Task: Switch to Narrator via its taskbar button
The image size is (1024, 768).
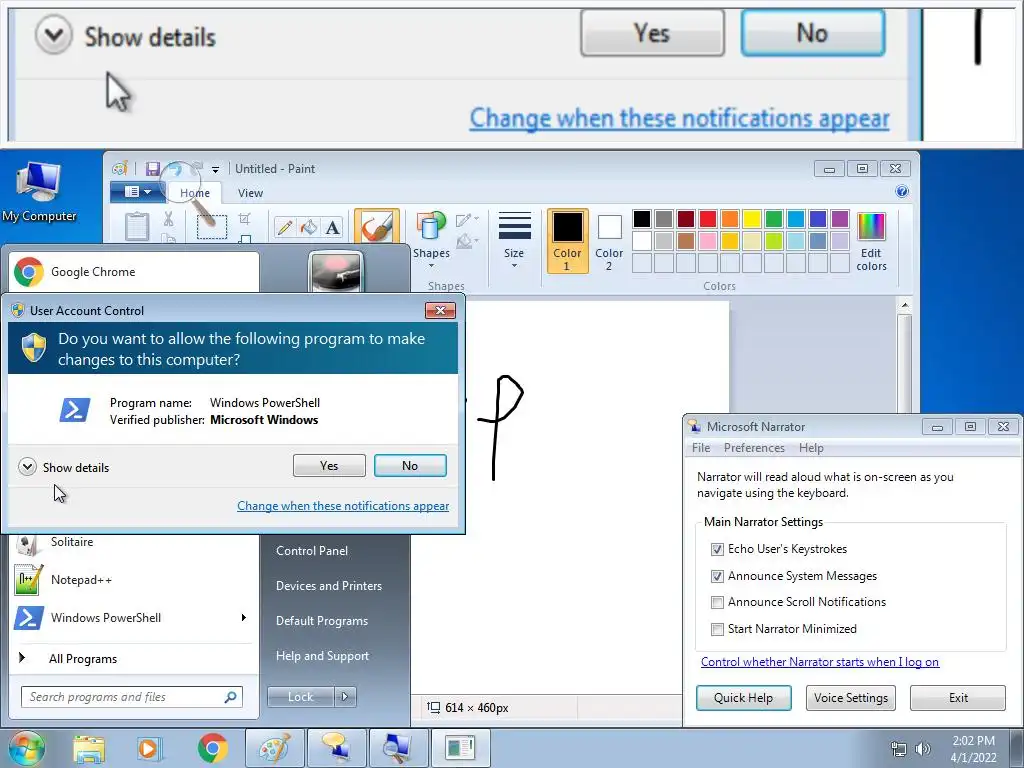Action: (x=336, y=748)
